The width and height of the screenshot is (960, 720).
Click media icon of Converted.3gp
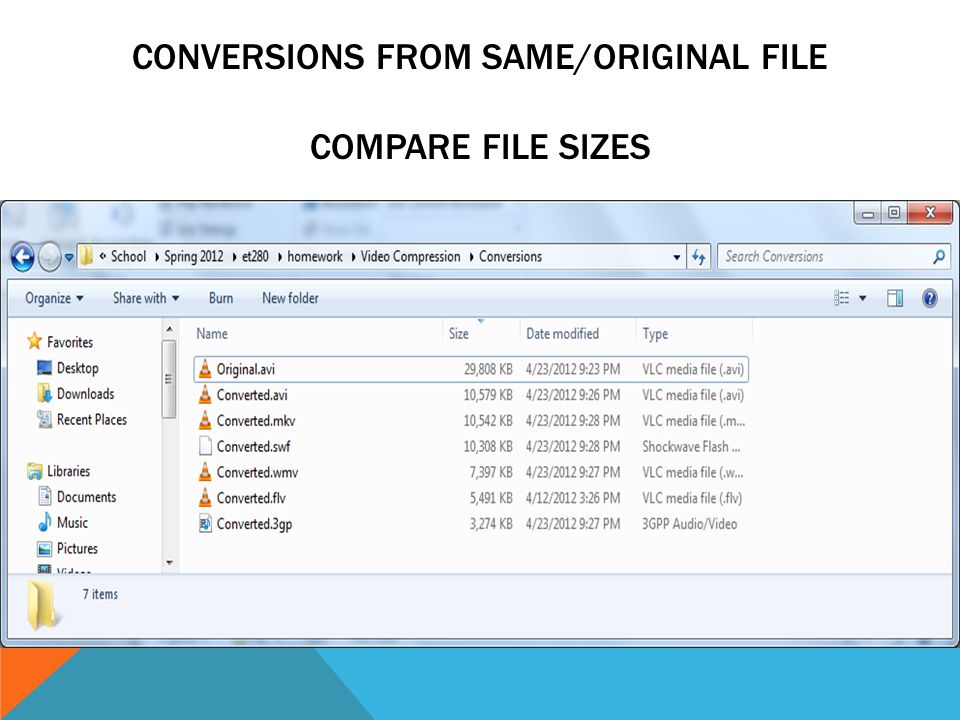[205, 523]
